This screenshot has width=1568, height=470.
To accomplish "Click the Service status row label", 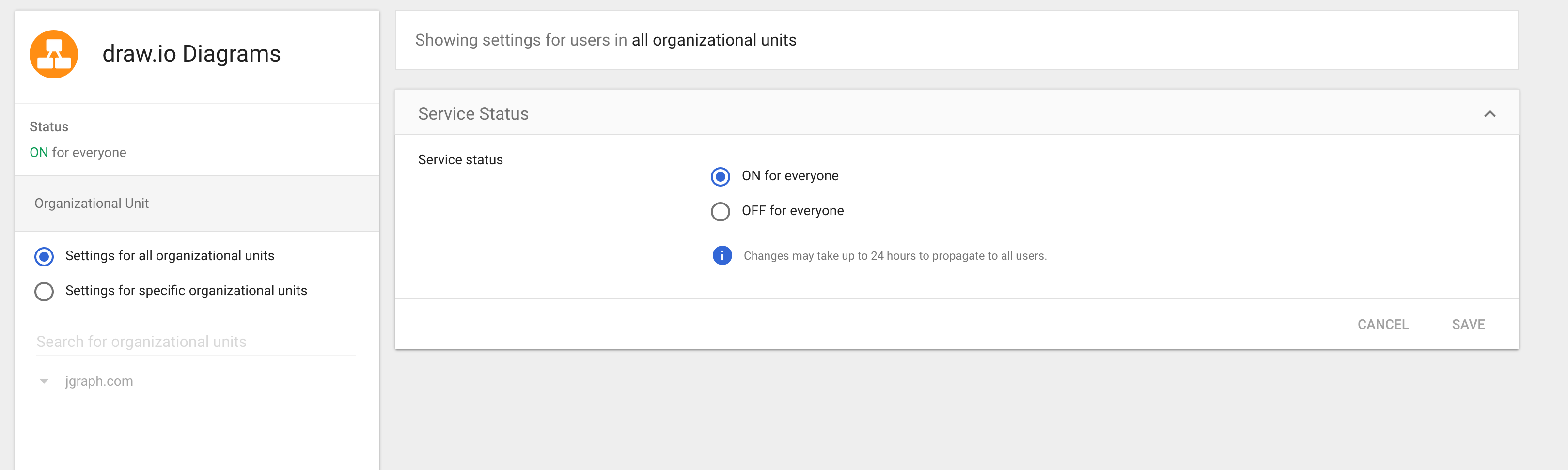I will pyautogui.click(x=459, y=159).
